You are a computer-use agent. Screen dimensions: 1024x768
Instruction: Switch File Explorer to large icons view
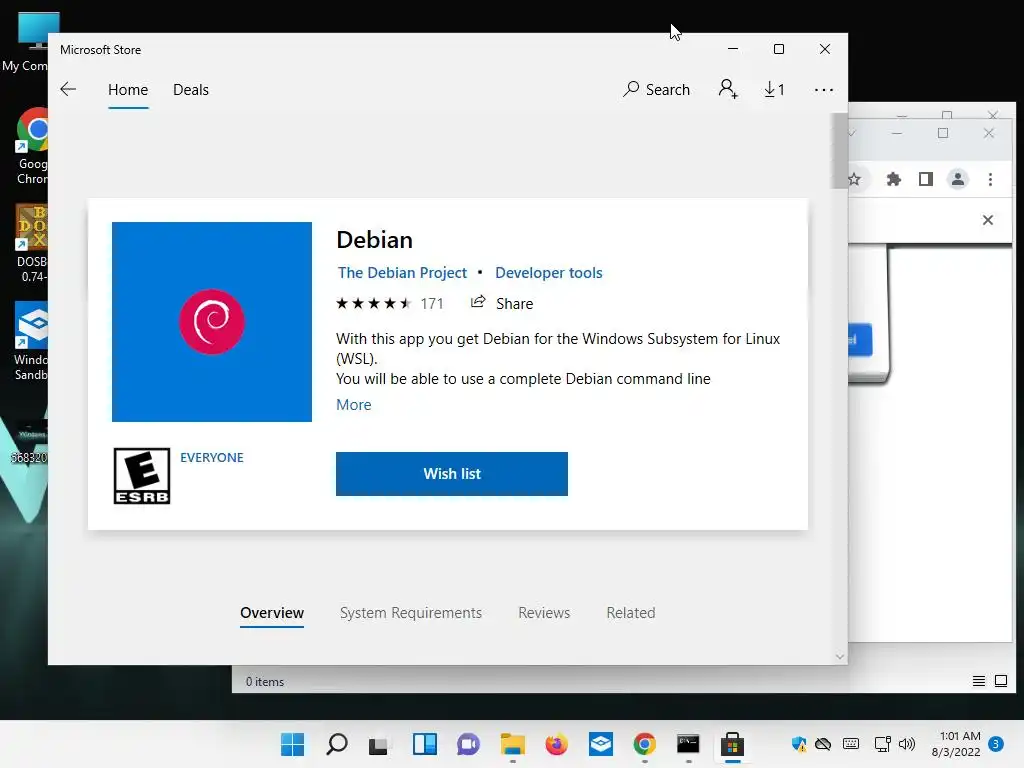coord(1000,681)
